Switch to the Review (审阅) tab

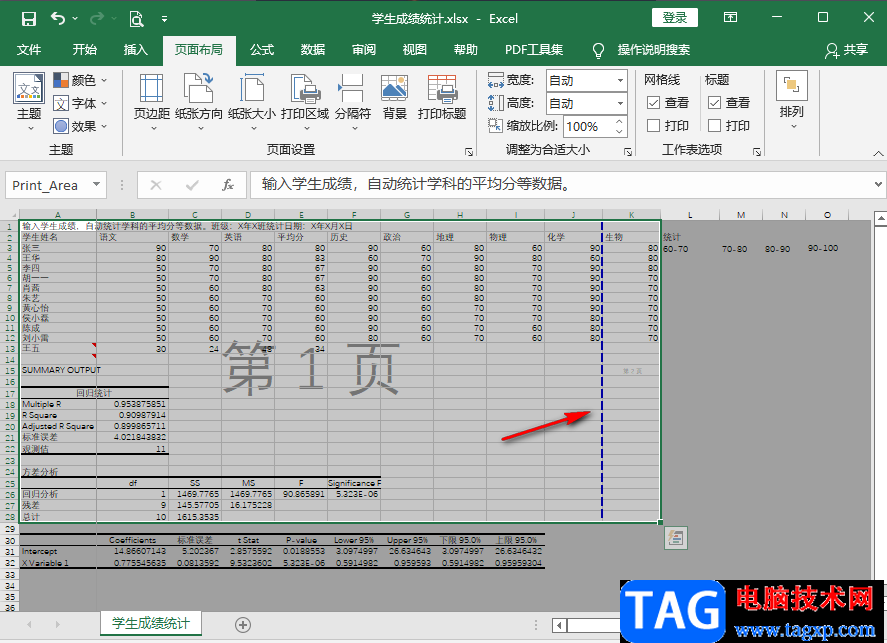point(364,50)
